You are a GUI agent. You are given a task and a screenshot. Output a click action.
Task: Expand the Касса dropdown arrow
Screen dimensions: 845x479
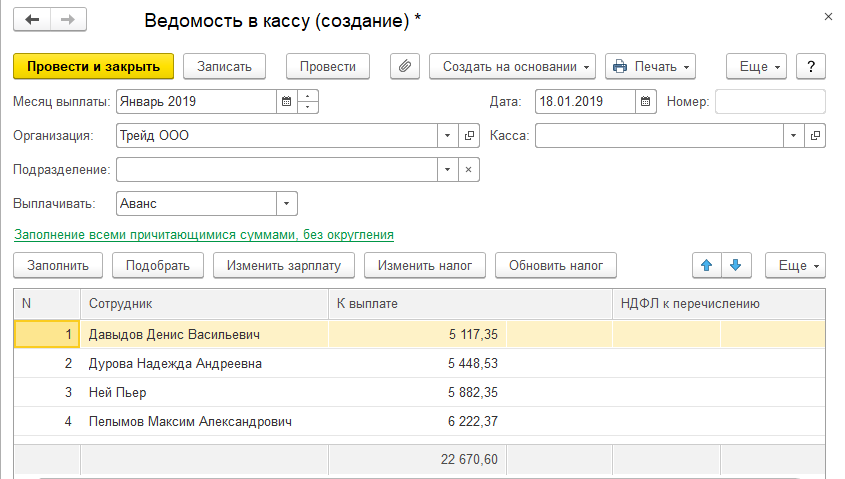[793, 136]
